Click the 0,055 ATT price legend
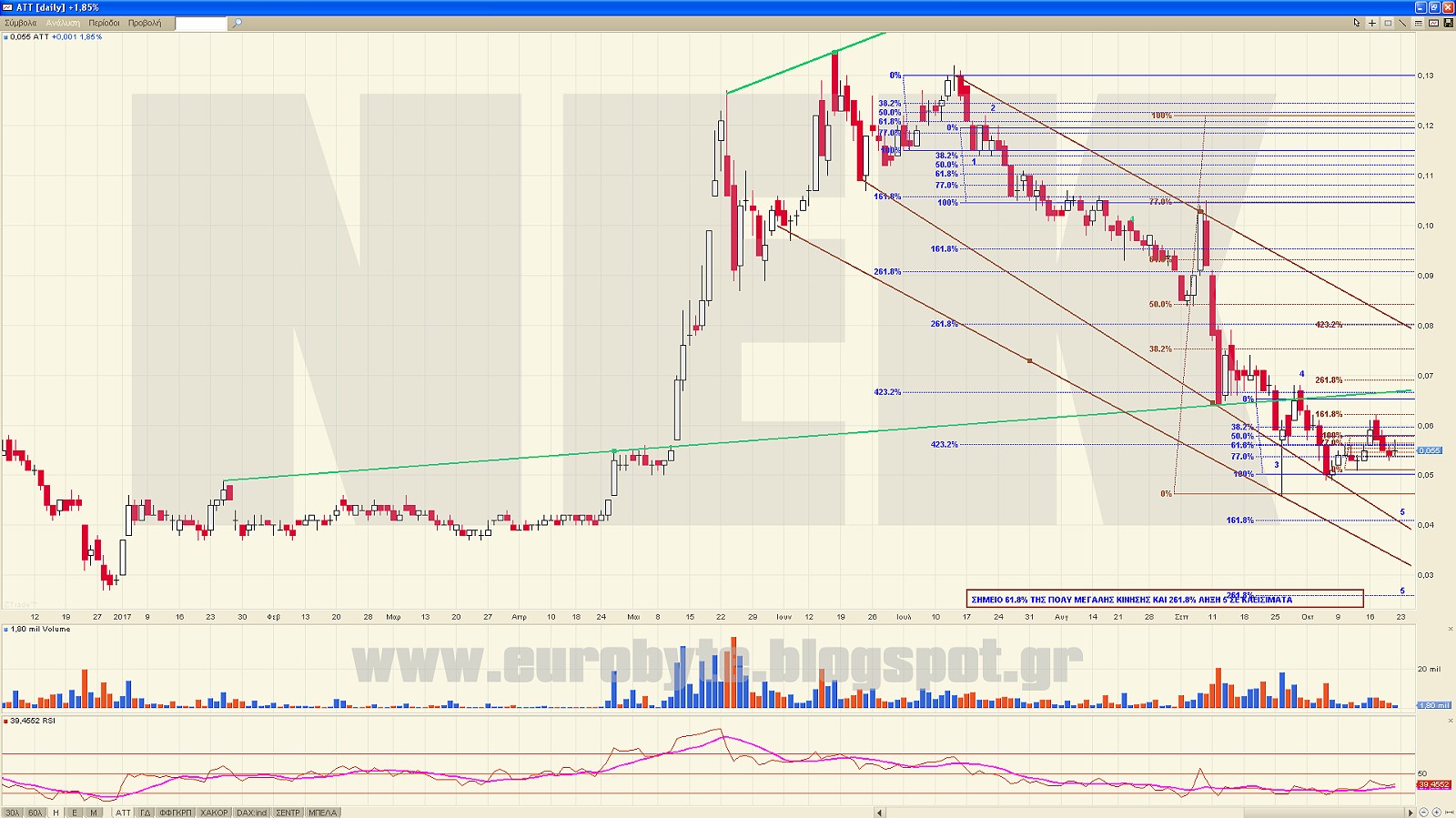Viewport: 1456px width, 818px height. click(x=53, y=37)
